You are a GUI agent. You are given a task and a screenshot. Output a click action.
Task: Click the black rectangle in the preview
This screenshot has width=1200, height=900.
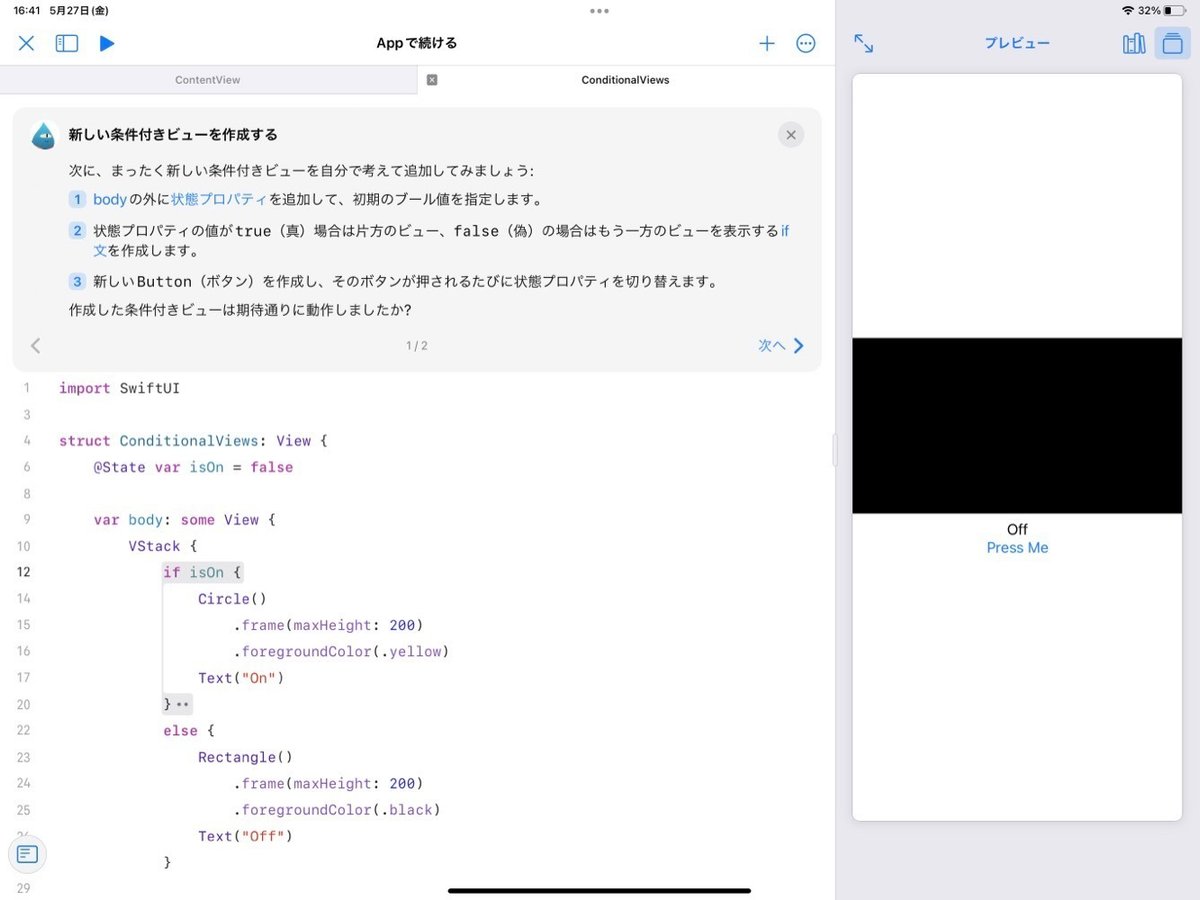tap(1017, 426)
